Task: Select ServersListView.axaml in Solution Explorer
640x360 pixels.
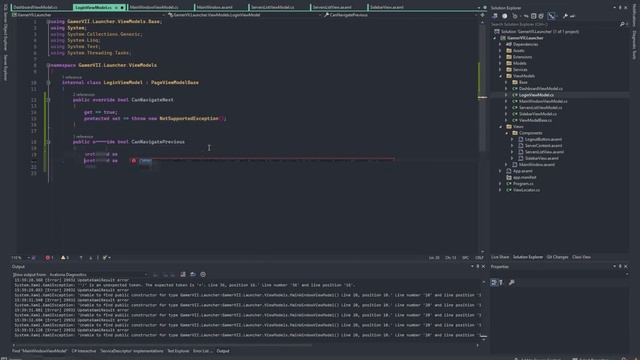Action: coord(544,152)
